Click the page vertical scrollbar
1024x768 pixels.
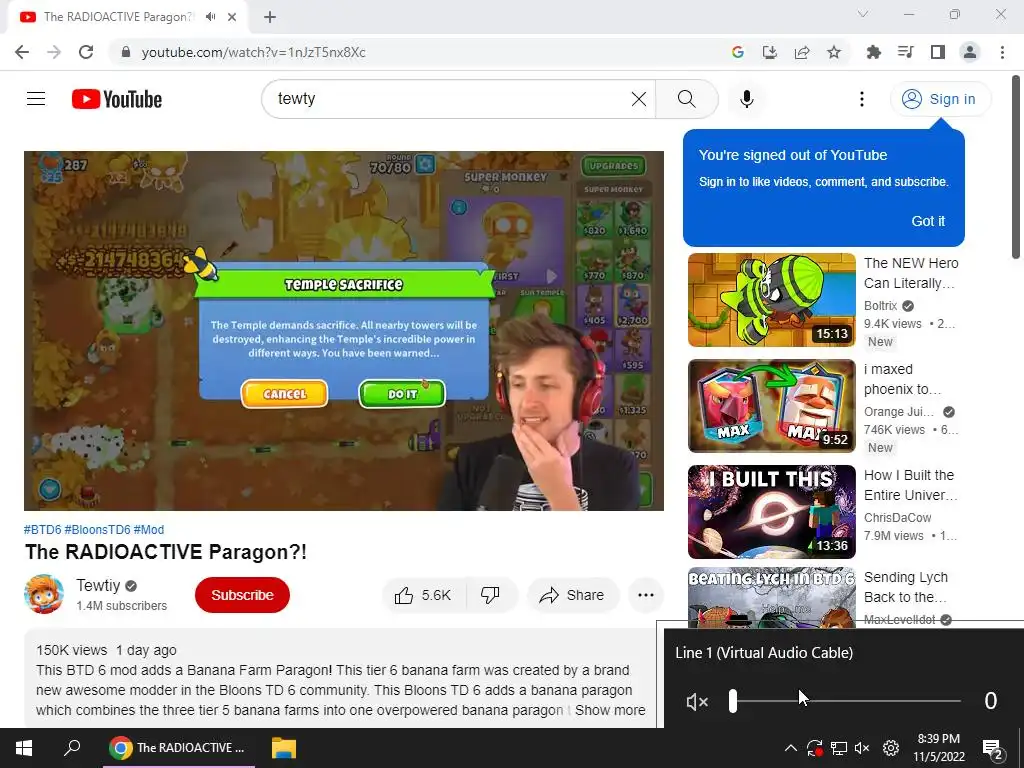click(x=1016, y=167)
